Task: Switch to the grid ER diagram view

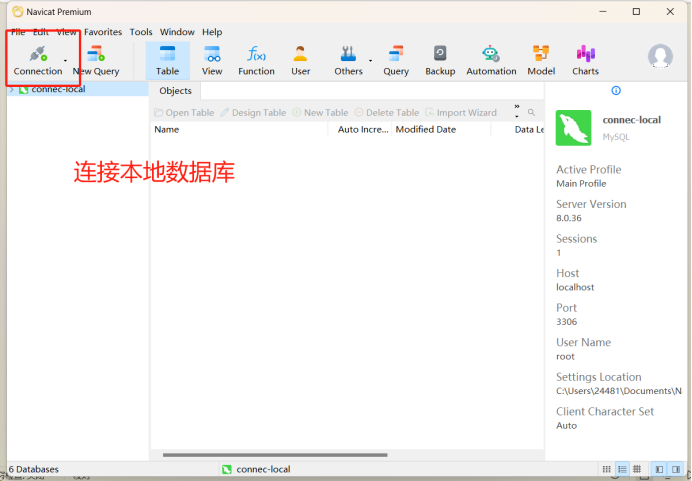Action: 637,469
